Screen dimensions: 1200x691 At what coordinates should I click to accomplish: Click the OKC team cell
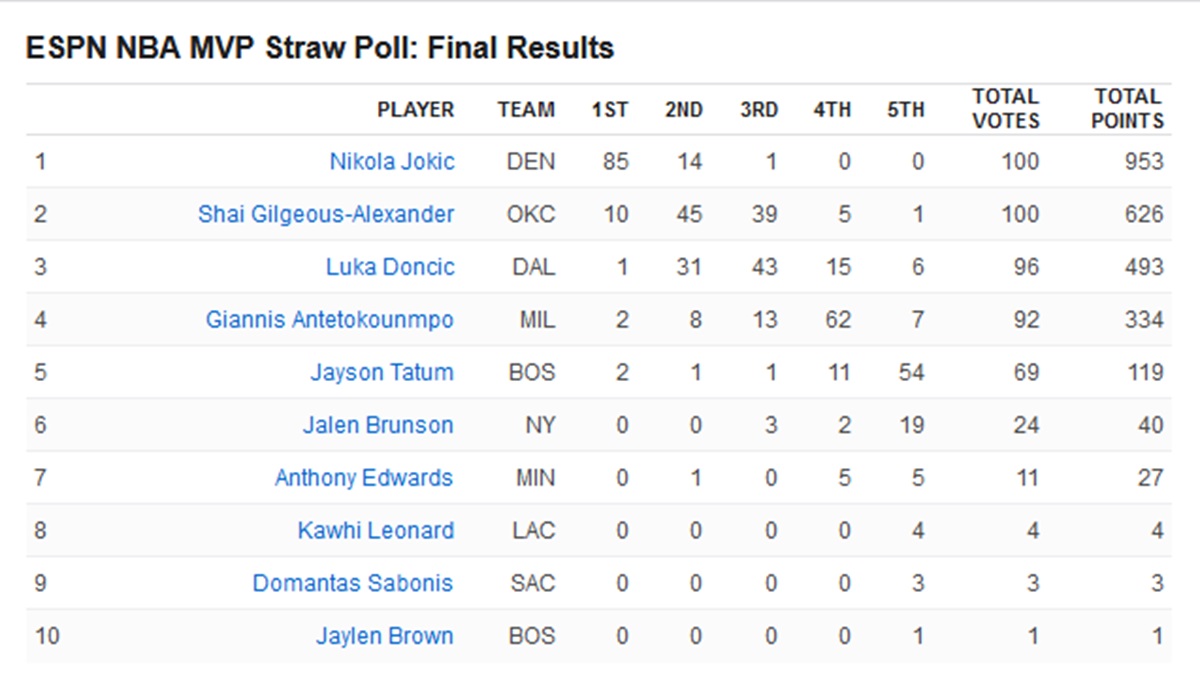(530, 214)
